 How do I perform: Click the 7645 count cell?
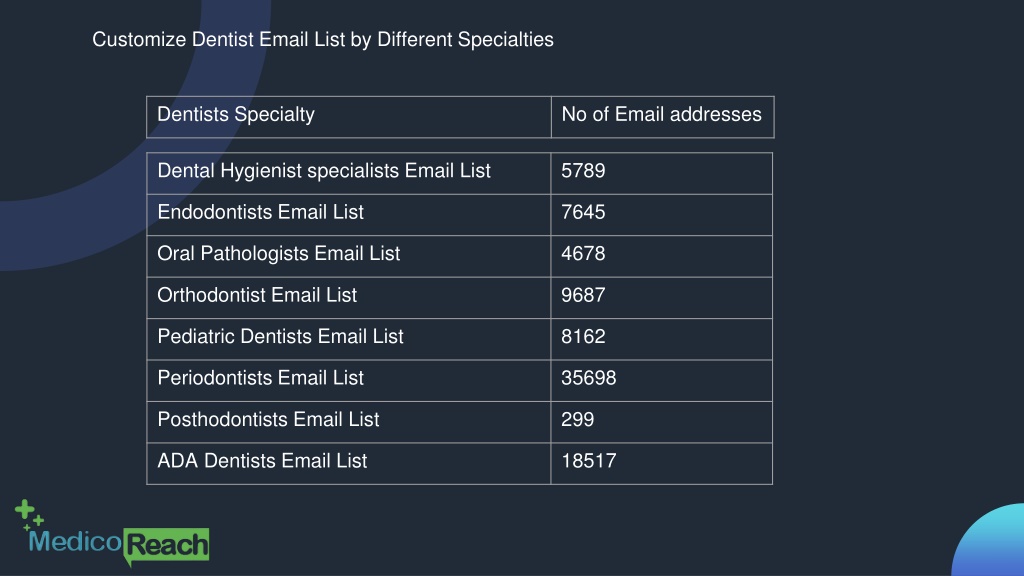pyautogui.click(x=662, y=215)
